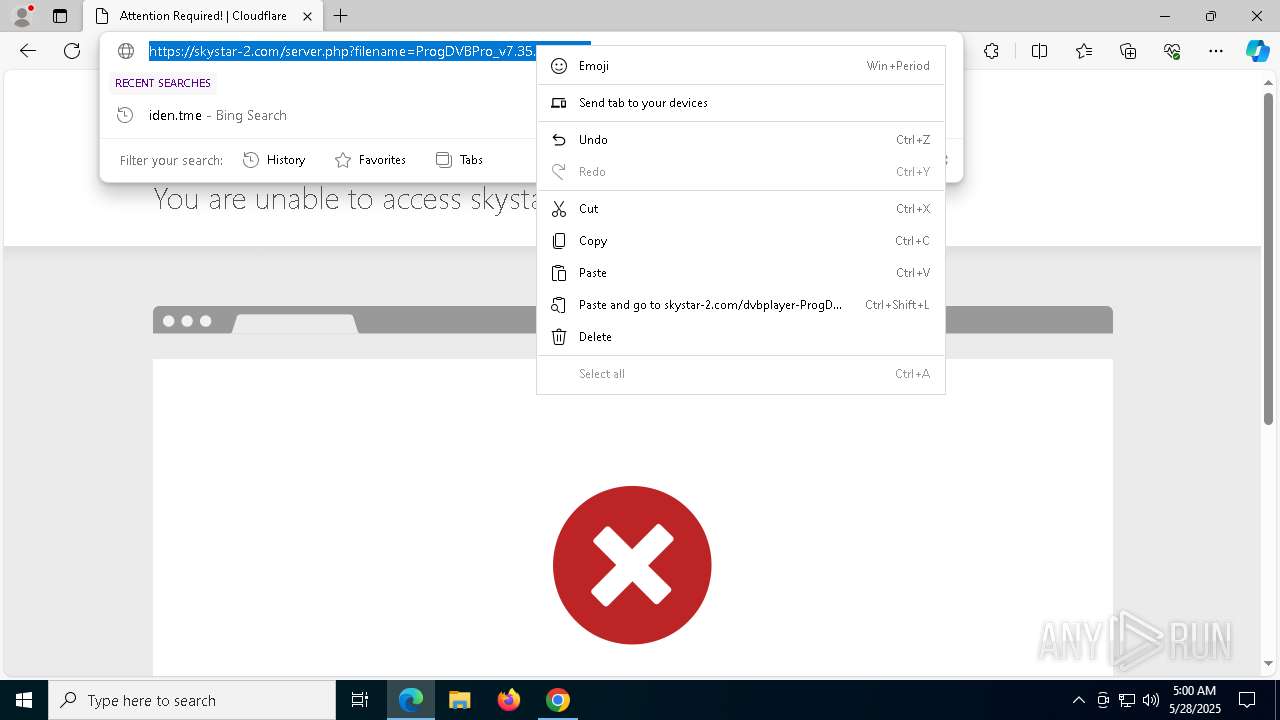Open the browser profile icon
The height and width of the screenshot is (720, 1280).
pos(22,16)
